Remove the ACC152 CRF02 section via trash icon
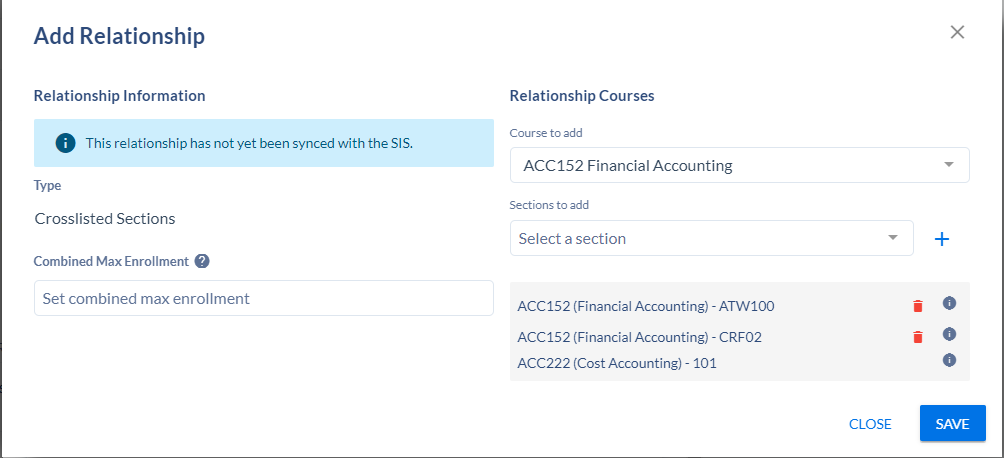This screenshot has height=458, width=1004. (x=918, y=337)
